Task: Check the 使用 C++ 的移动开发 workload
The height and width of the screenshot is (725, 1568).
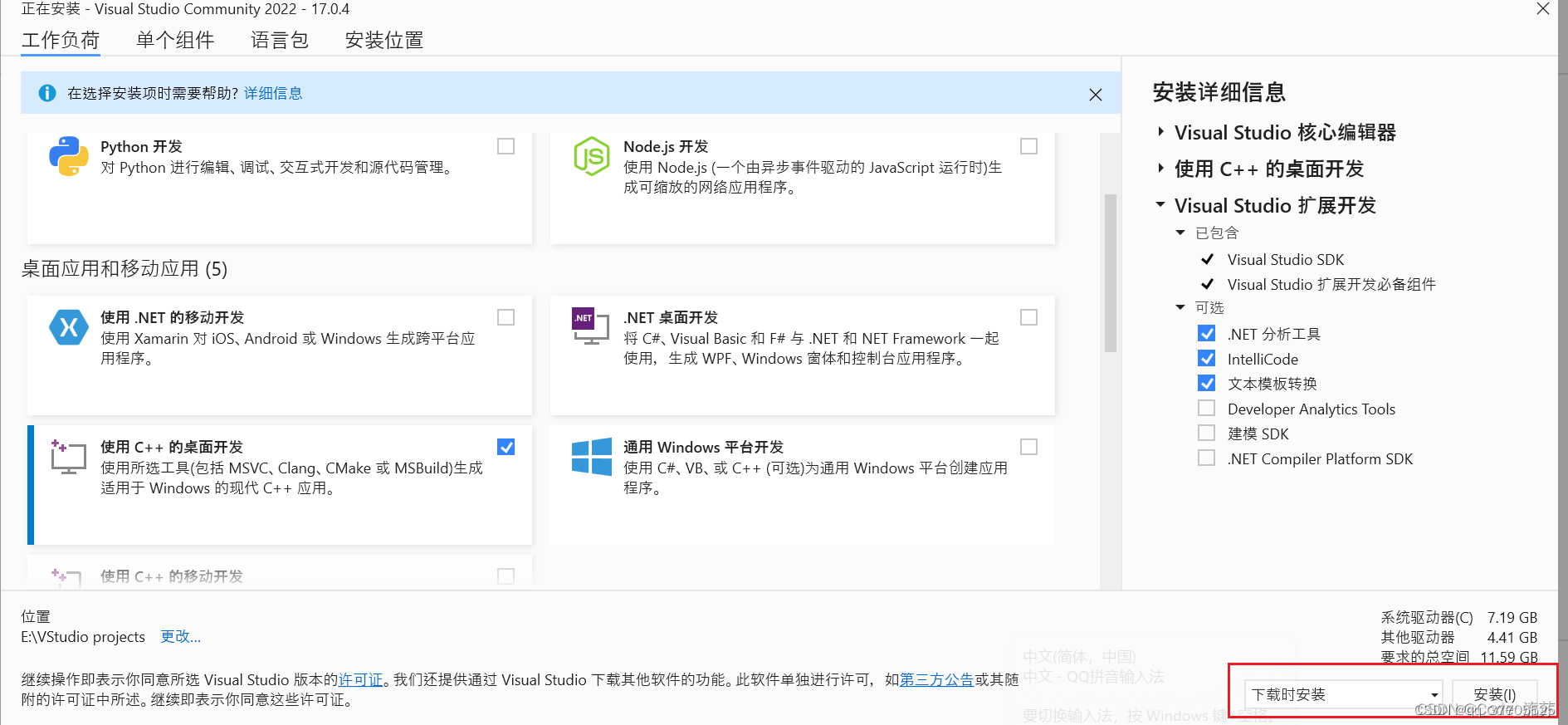Action: click(506, 576)
